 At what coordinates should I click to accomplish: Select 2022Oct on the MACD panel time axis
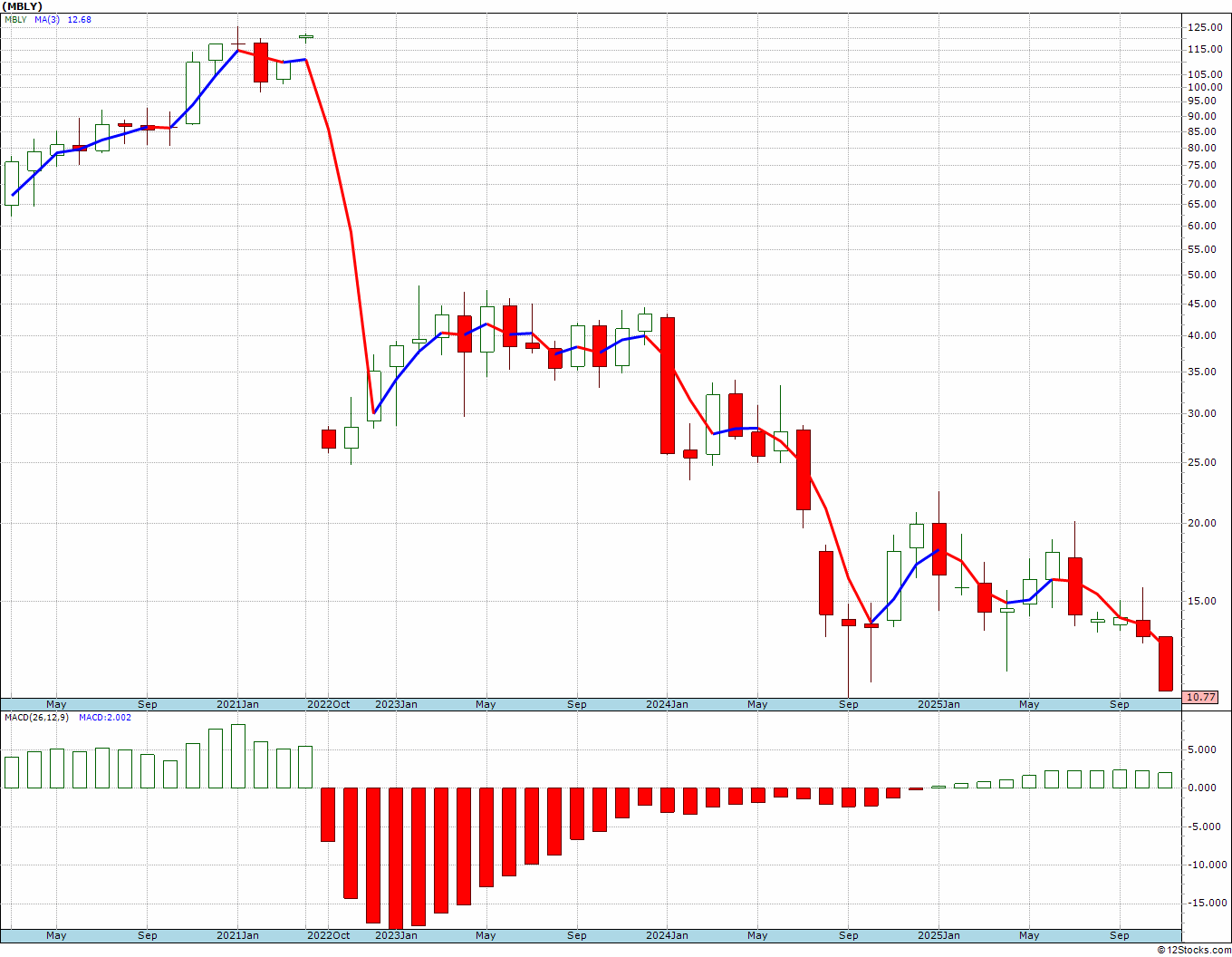[x=329, y=935]
